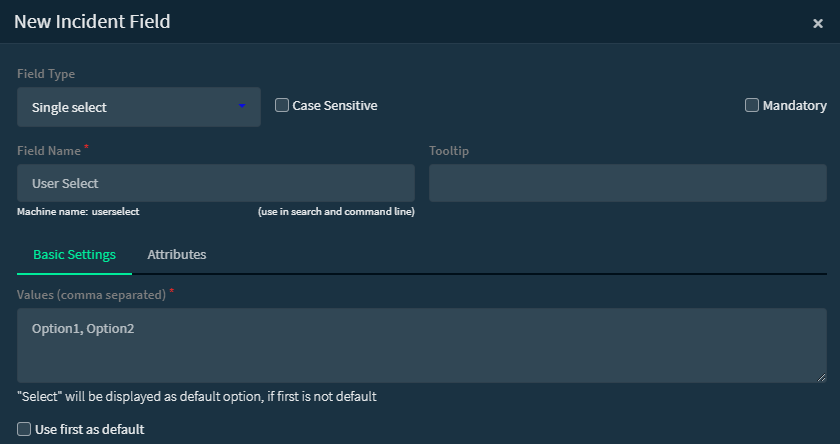Tick the Mandatory checkbox

tap(752, 105)
